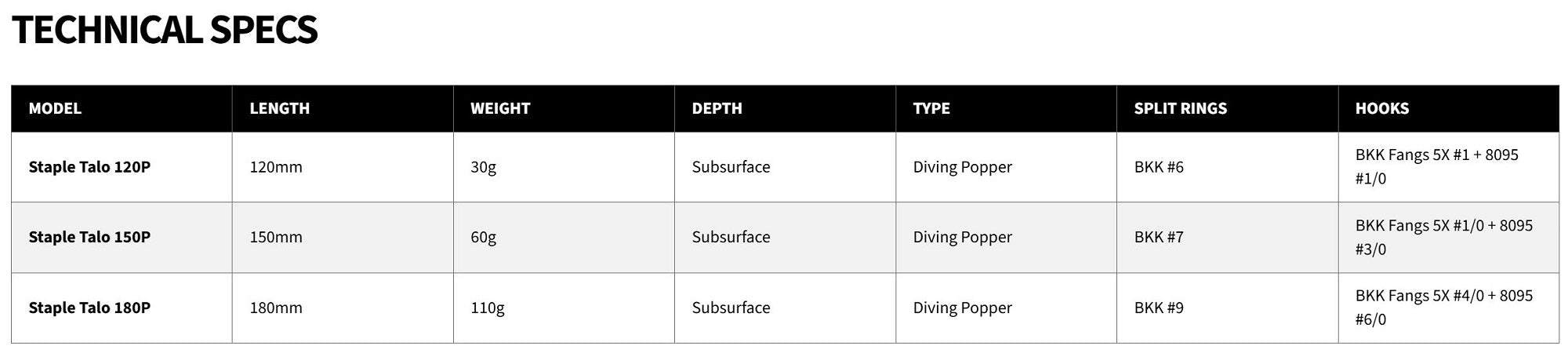
Task: Click the BKK #6 split ring cell
Action: click(x=1158, y=167)
